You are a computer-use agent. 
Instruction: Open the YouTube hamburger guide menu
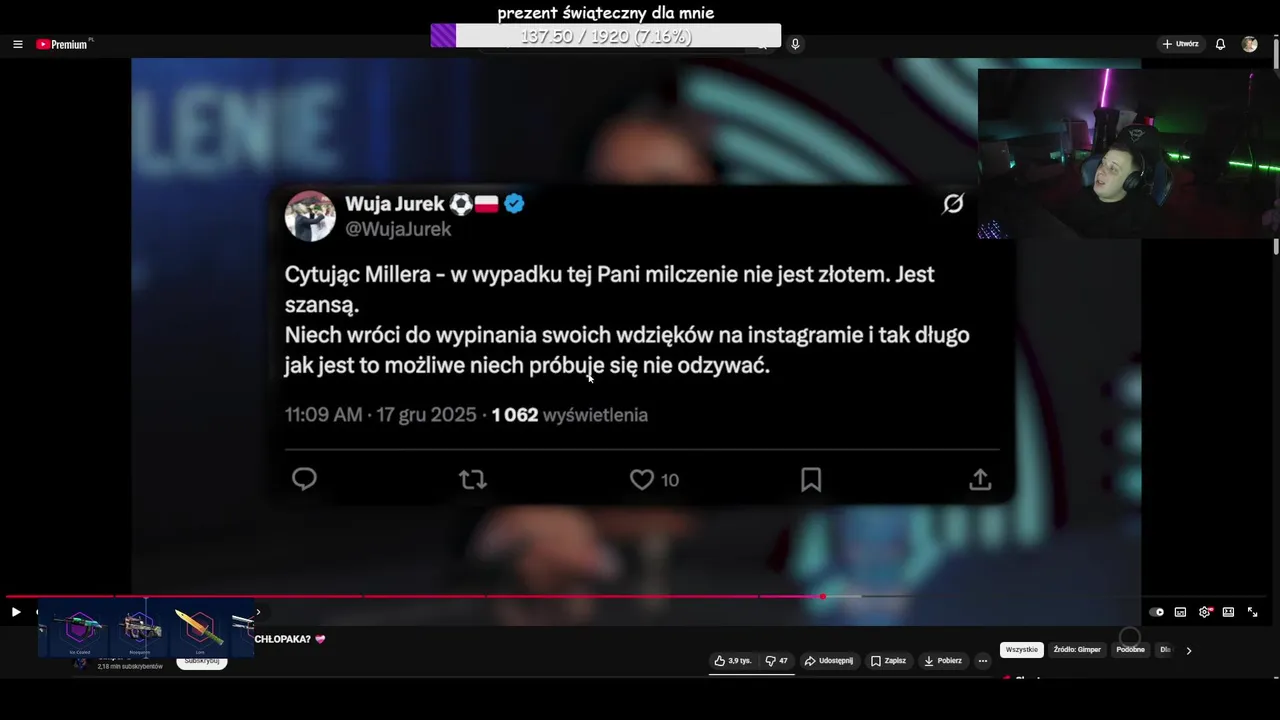point(18,44)
